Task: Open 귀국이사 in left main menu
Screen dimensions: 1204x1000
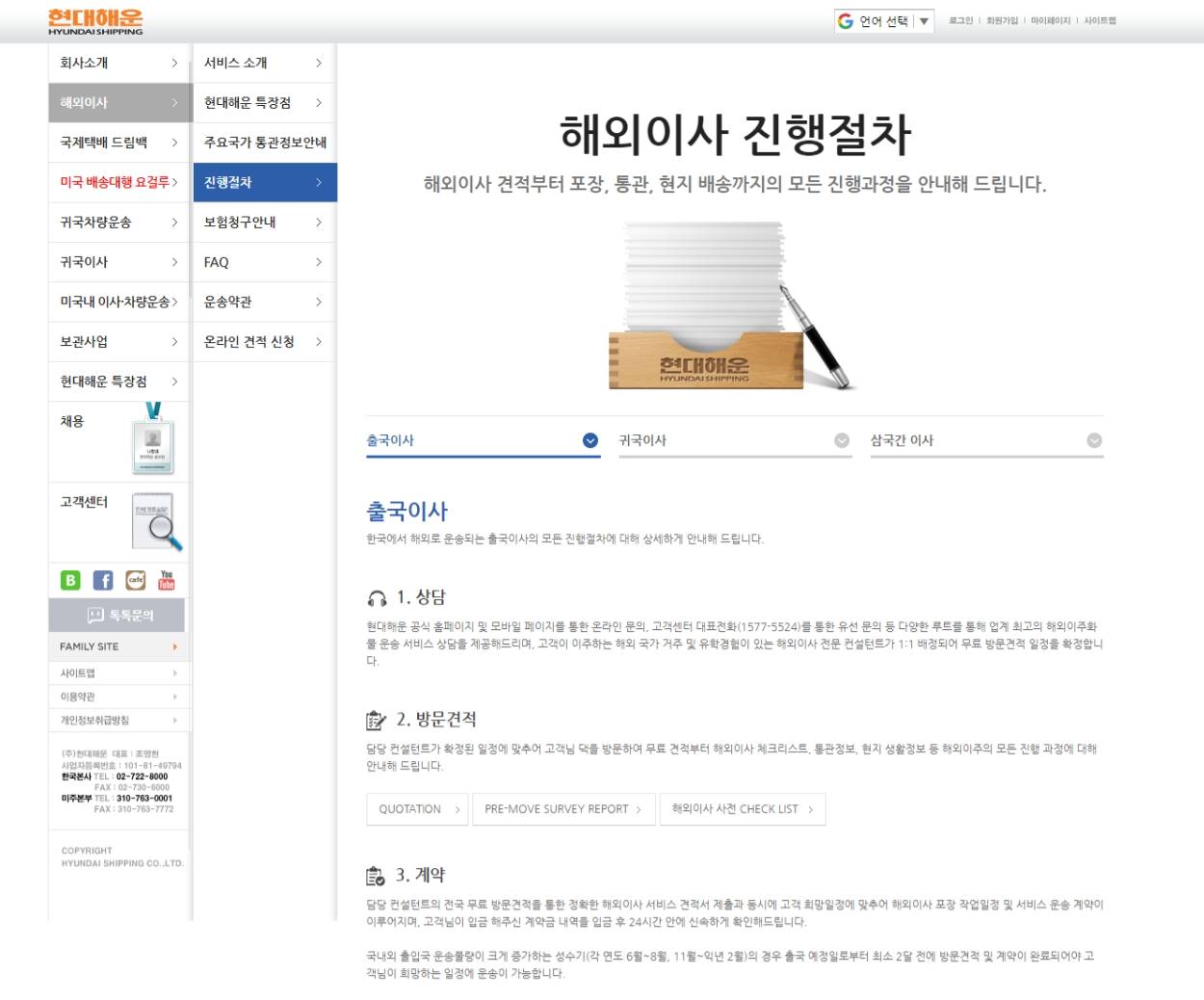Action: (x=118, y=262)
